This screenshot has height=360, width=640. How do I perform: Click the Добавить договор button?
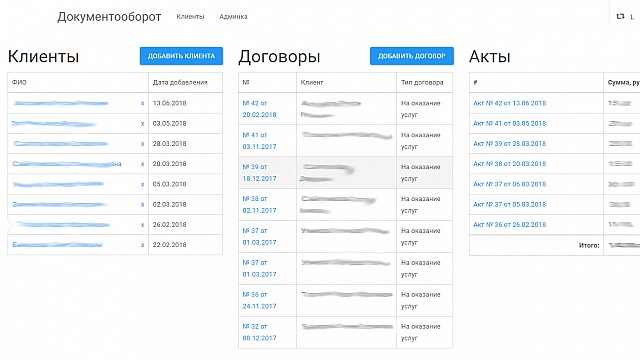tap(412, 56)
